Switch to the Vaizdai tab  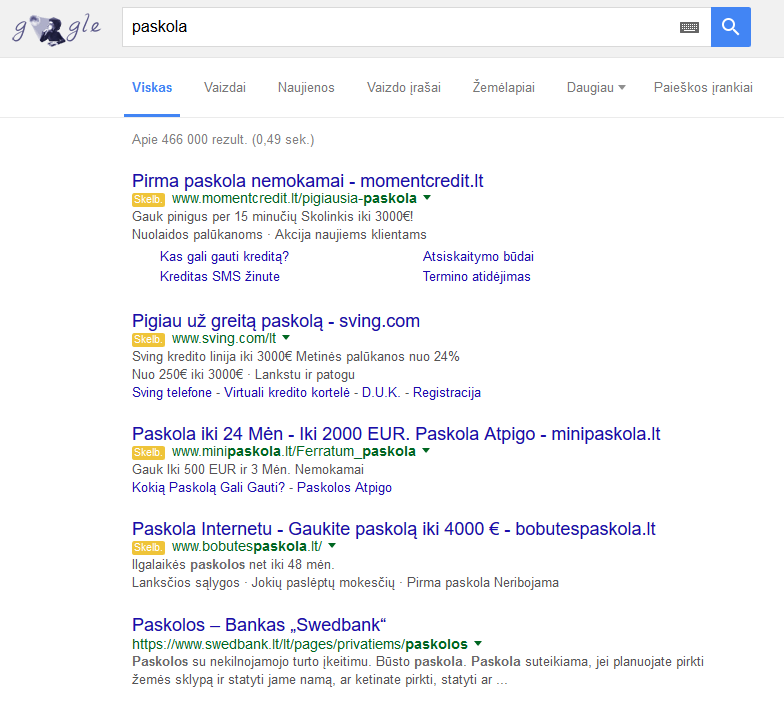pyautogui.click(x=225, y=88)
